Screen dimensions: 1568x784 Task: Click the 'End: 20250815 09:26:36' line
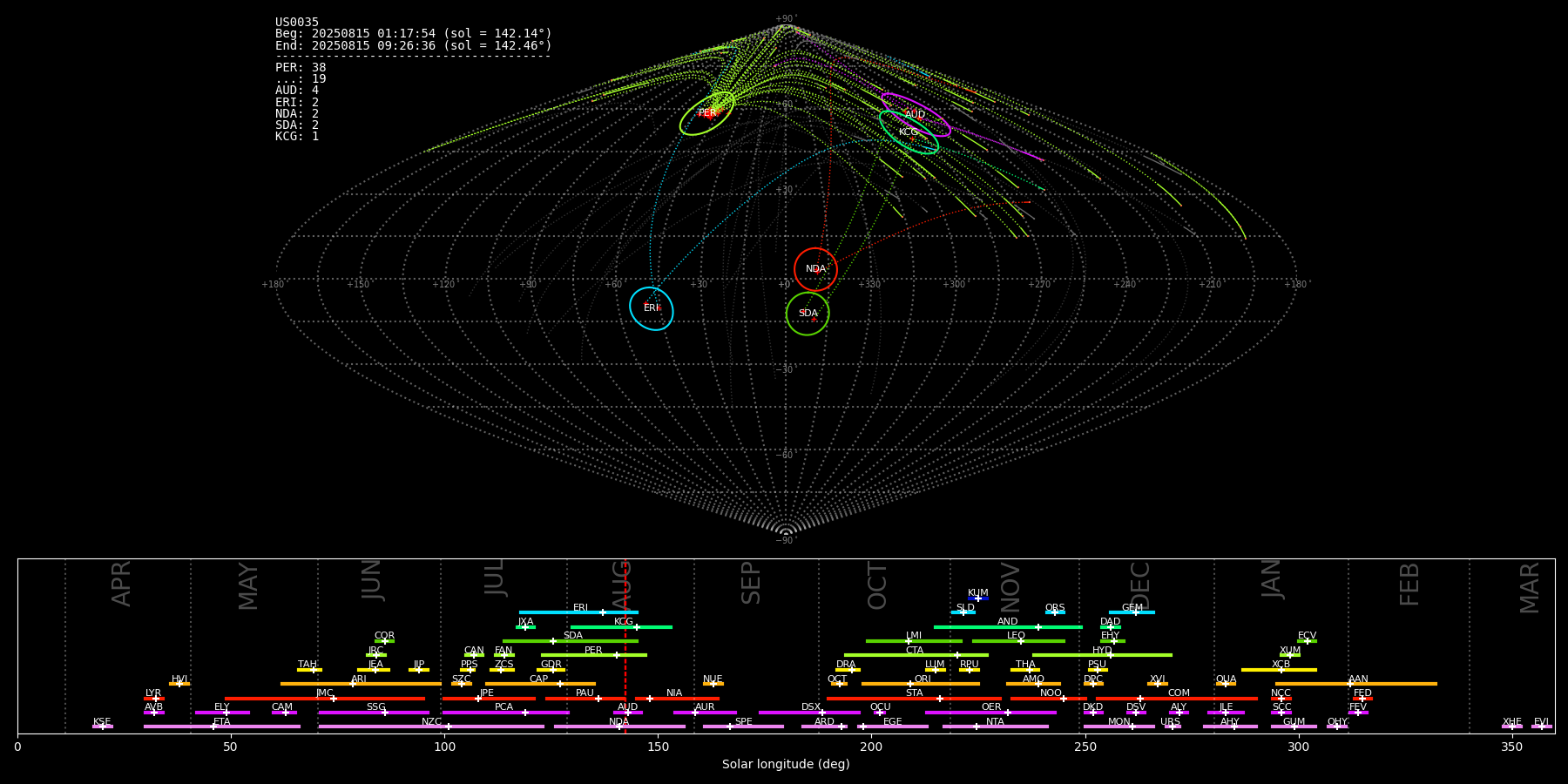(x=414, y=45)
